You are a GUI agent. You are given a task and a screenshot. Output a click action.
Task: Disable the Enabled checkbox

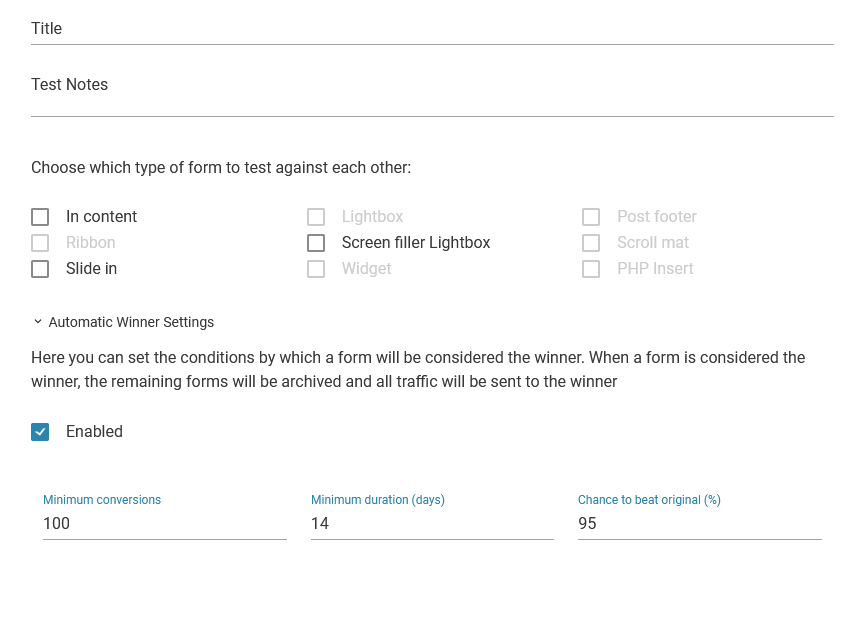pos(40,432)
